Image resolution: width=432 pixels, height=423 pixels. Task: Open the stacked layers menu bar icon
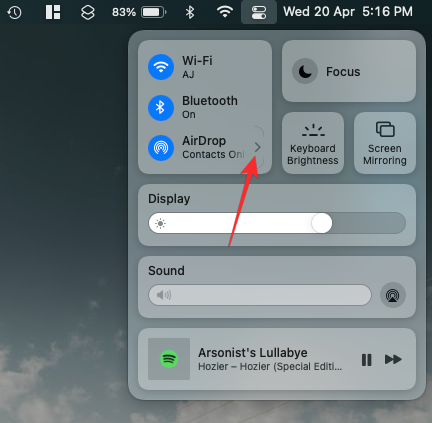[88, 12]
